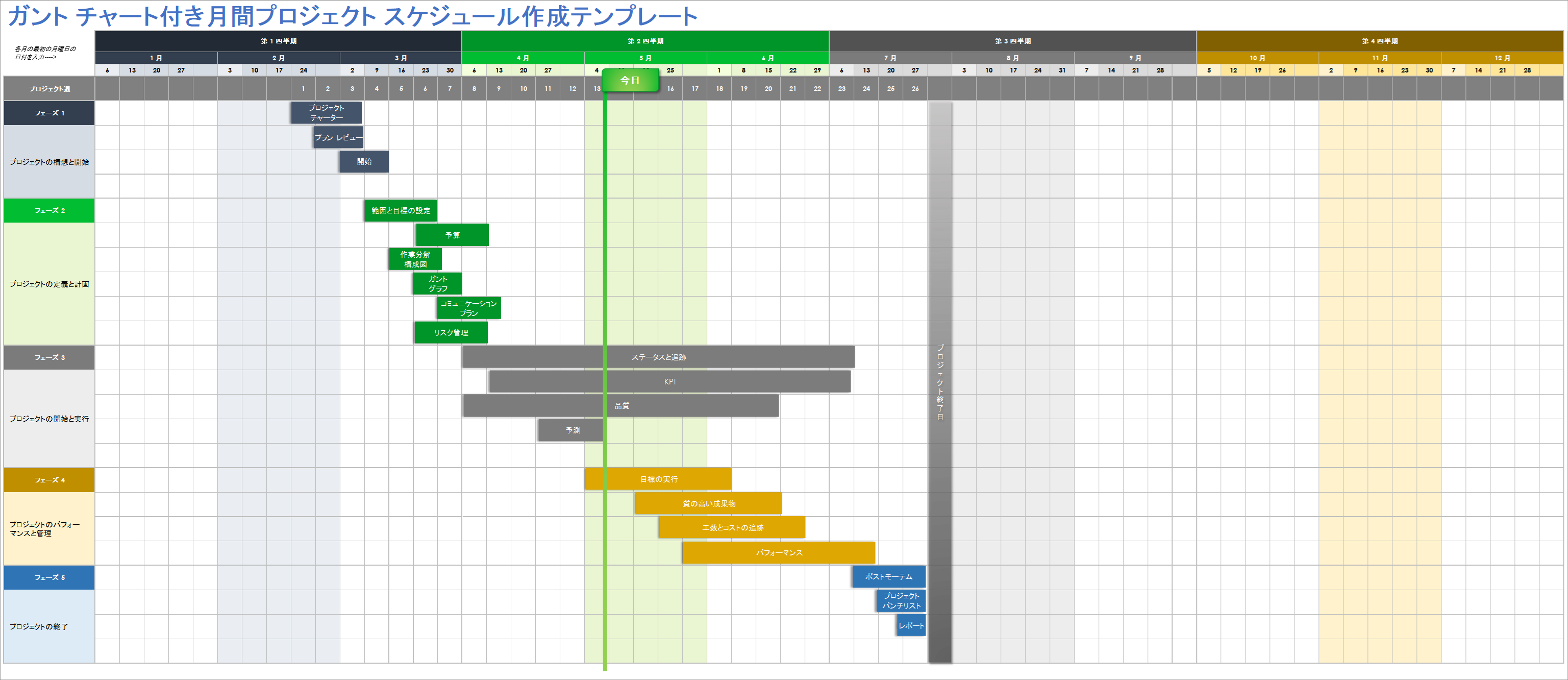
Task: Select the 品質 task bar
Action: 621,405
